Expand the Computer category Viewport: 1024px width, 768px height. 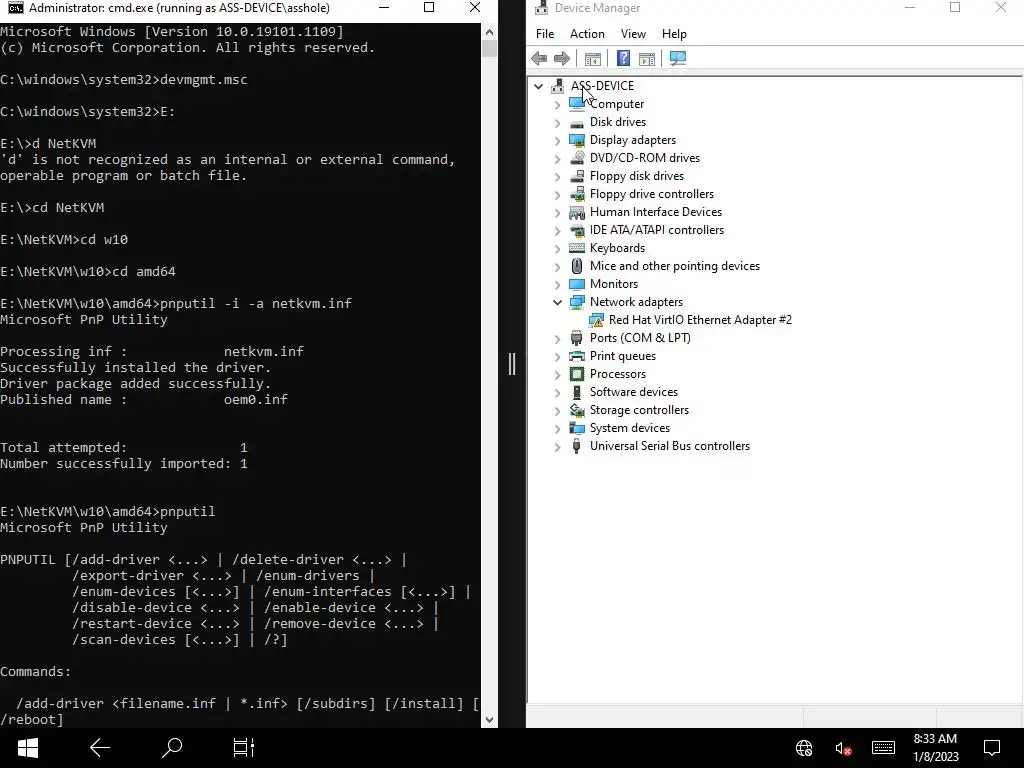(x=557, y=104)
